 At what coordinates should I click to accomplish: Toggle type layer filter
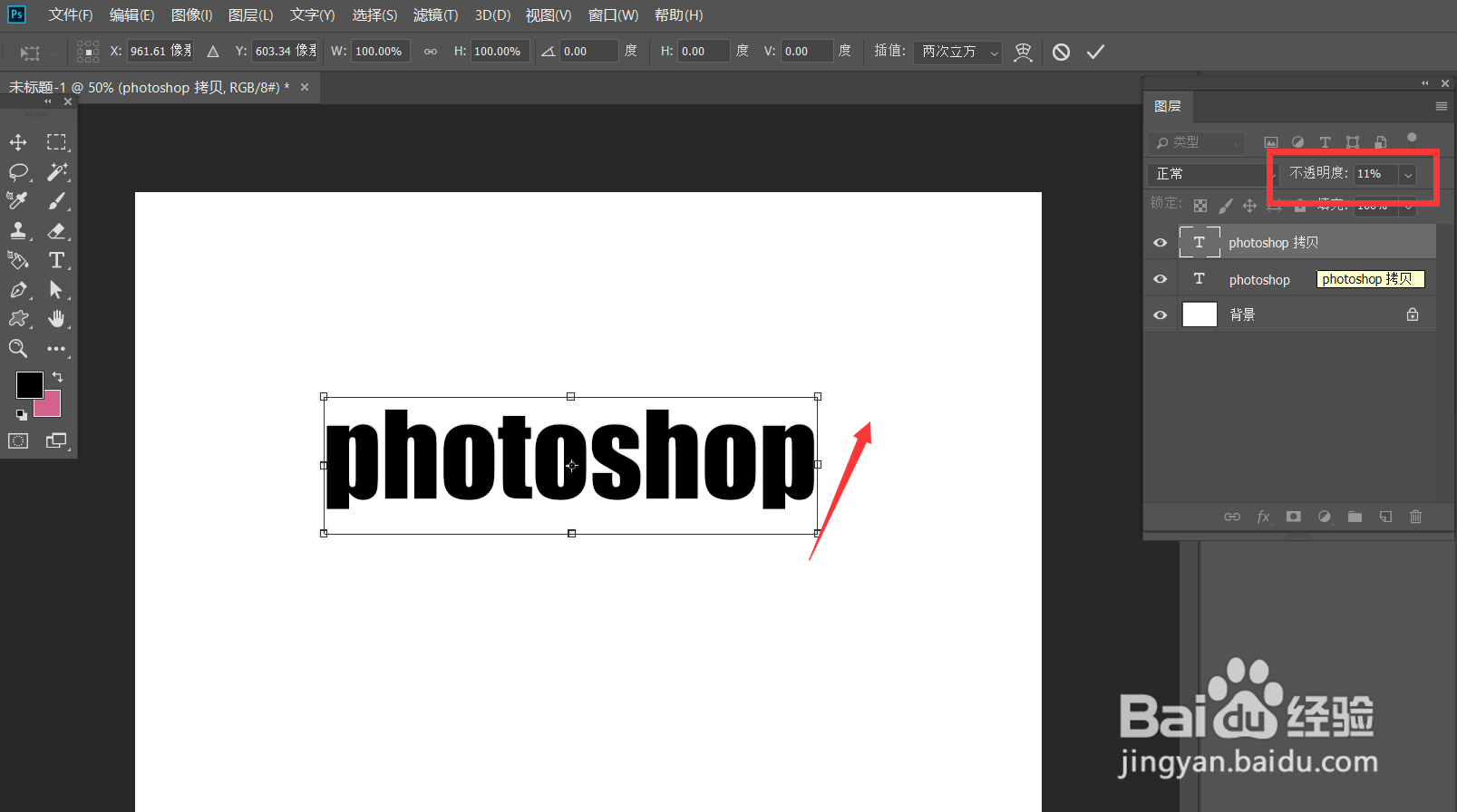pyautogui.click(x=1326, y=142)
